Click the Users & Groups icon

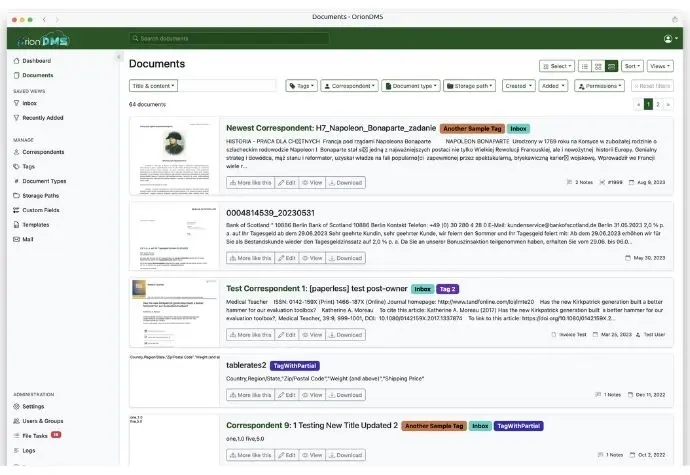tap(16, 421)
